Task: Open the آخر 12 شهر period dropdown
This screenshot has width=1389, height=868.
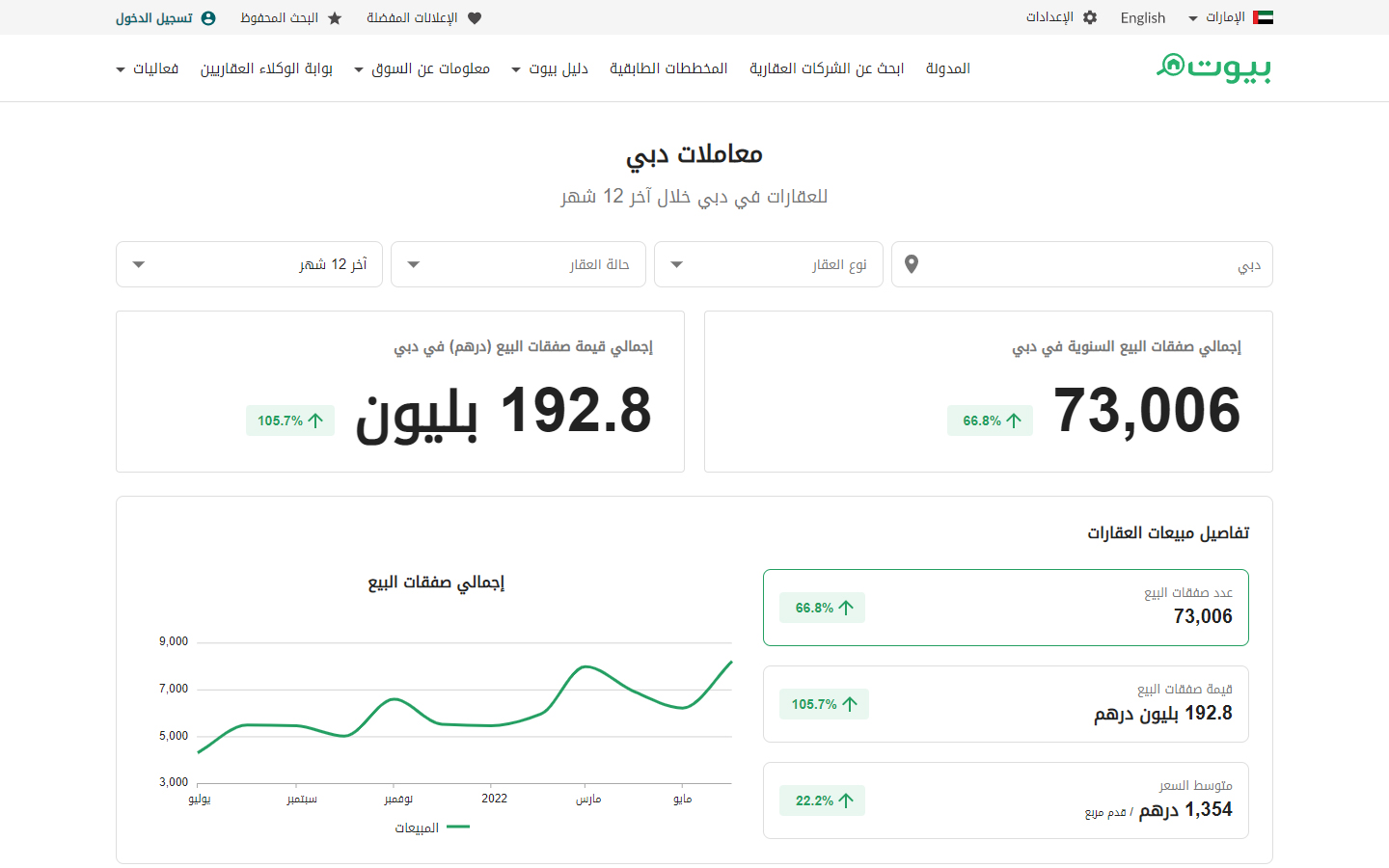Action: pyautogui.click(x=249, y=264)
